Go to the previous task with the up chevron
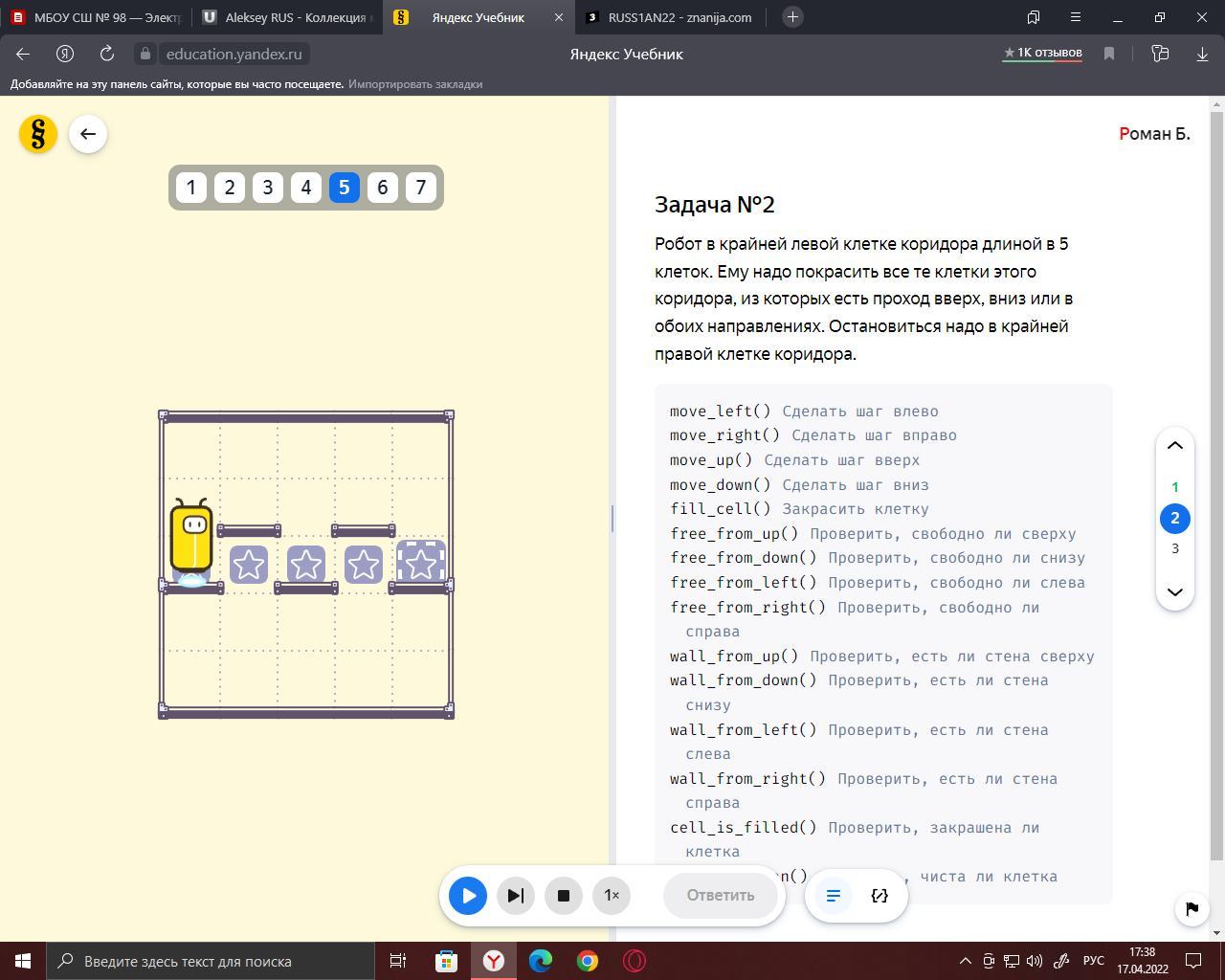Screen dimensions: 1225x980 1175,446
